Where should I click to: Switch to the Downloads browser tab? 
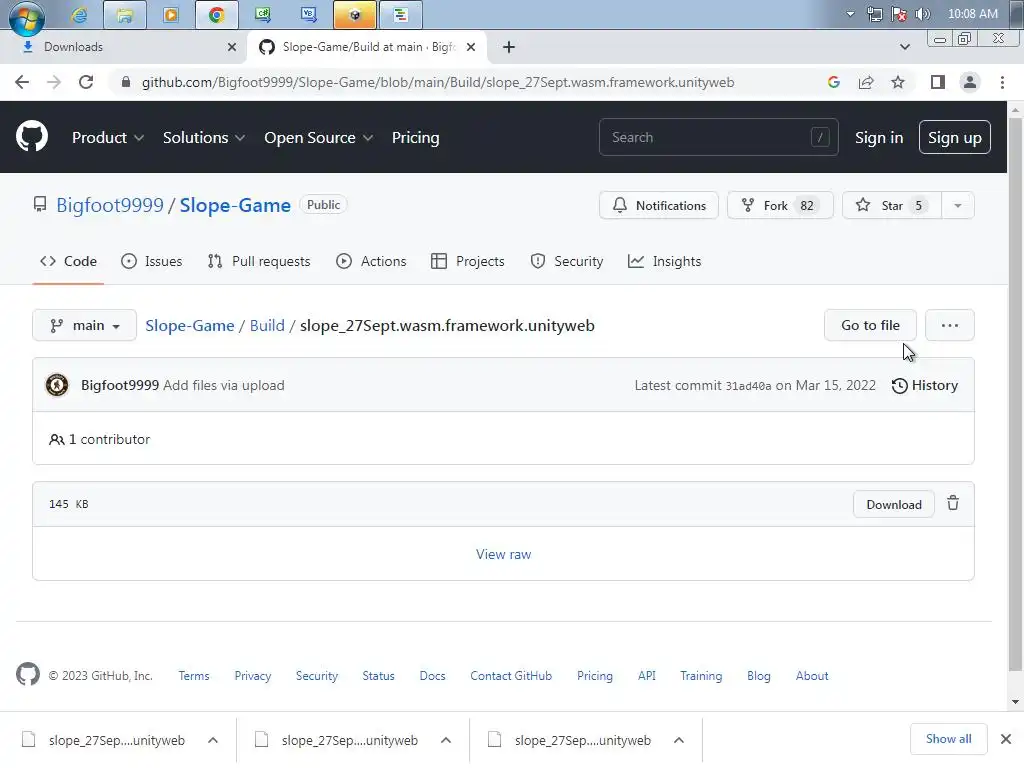124,47
